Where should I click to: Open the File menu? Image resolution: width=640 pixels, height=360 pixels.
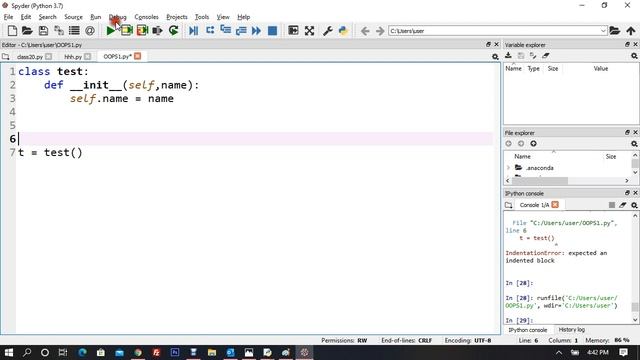(x=8, y=17)
